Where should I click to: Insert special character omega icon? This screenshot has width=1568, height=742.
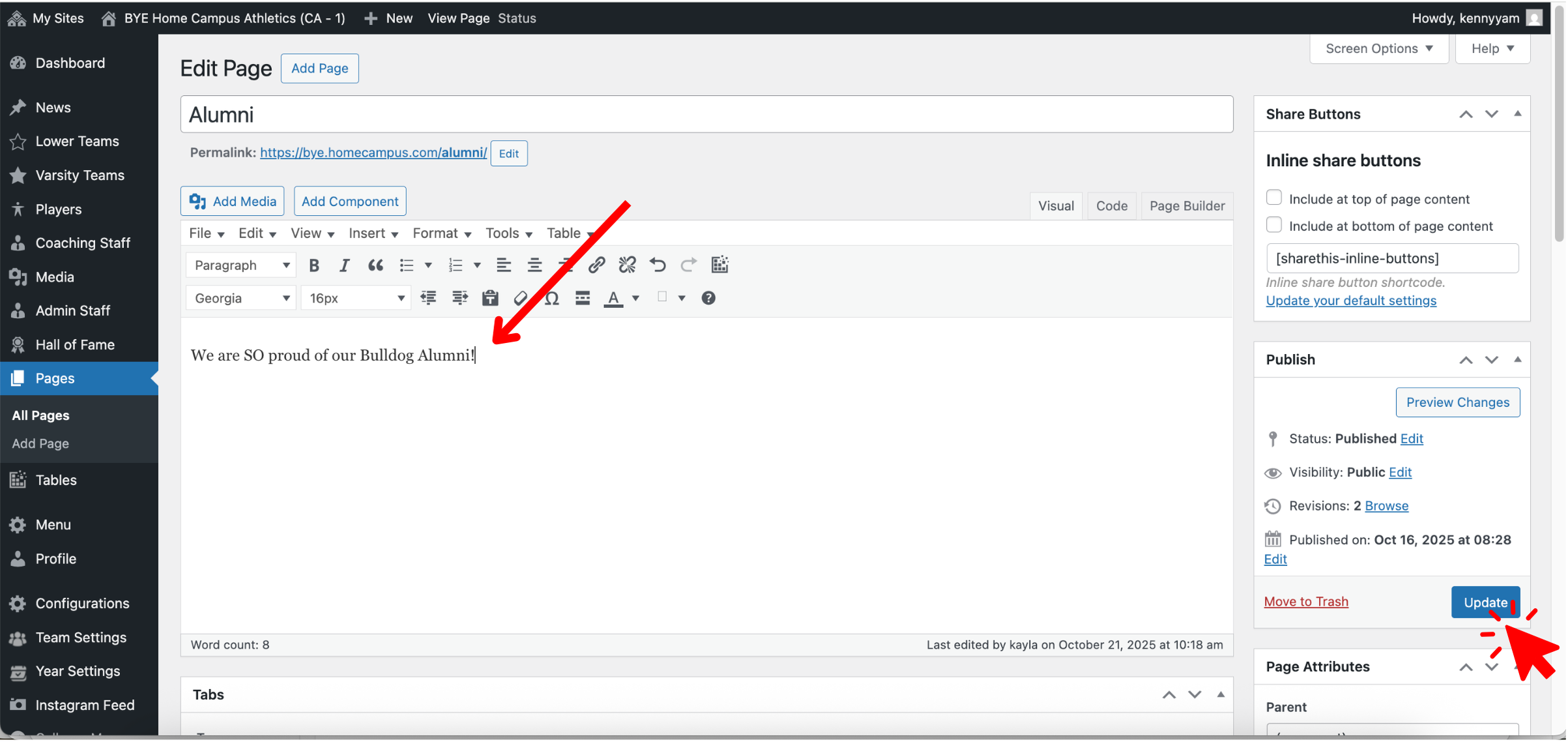pos(552,299)
